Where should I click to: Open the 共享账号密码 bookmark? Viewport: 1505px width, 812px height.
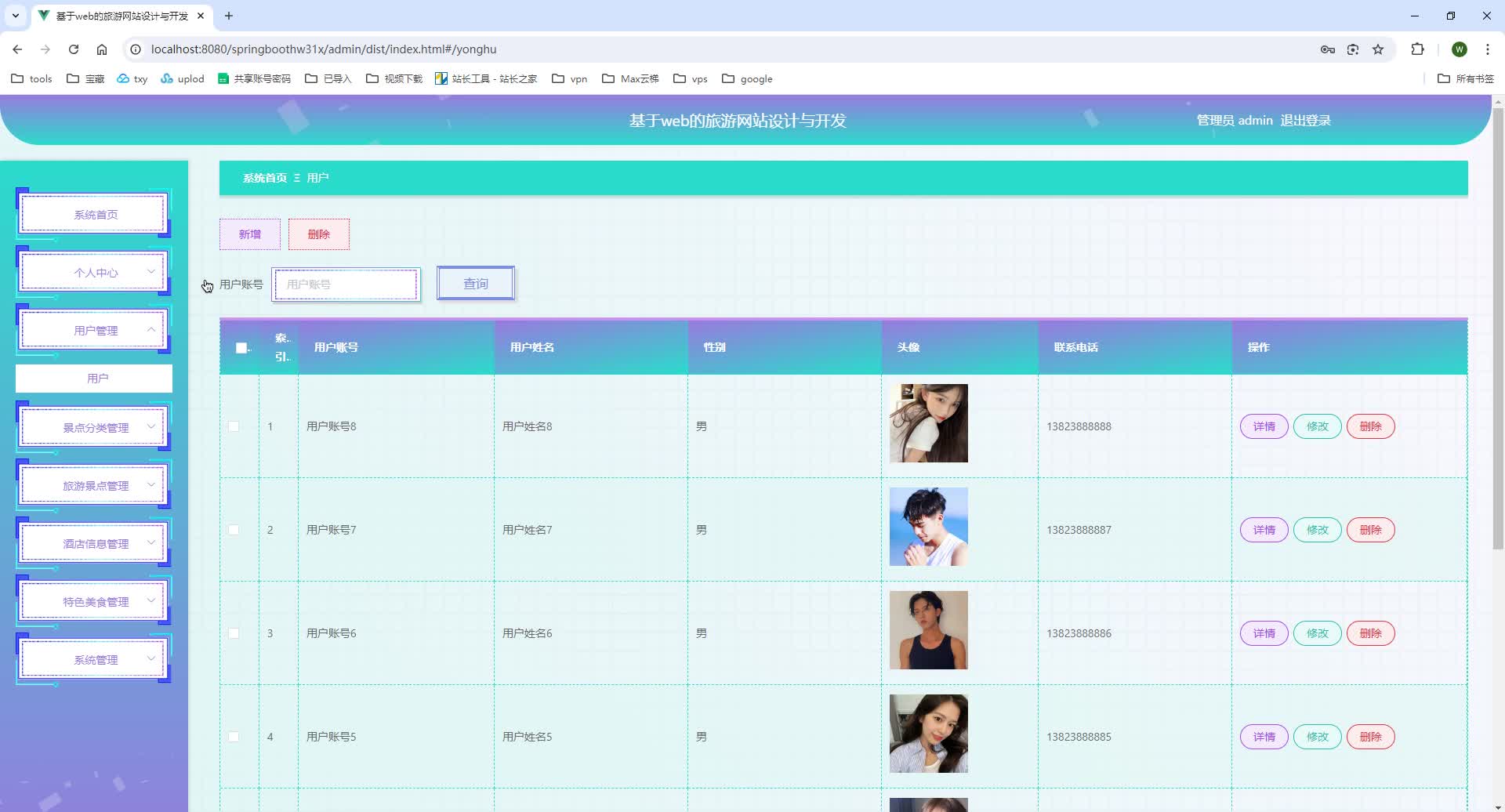pos(254,78)
